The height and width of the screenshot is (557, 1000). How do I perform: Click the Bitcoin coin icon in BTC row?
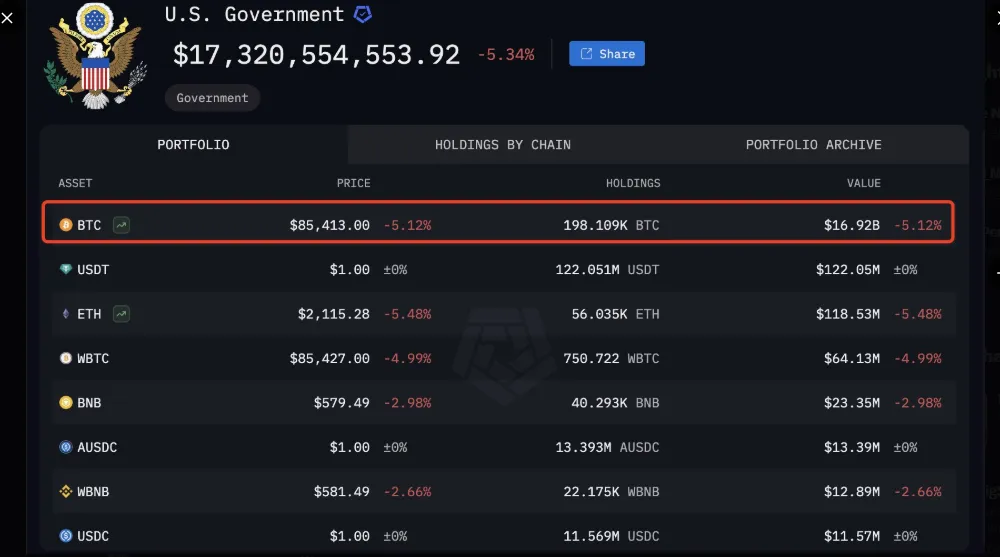pyautogui.click(x=66, y=226)
